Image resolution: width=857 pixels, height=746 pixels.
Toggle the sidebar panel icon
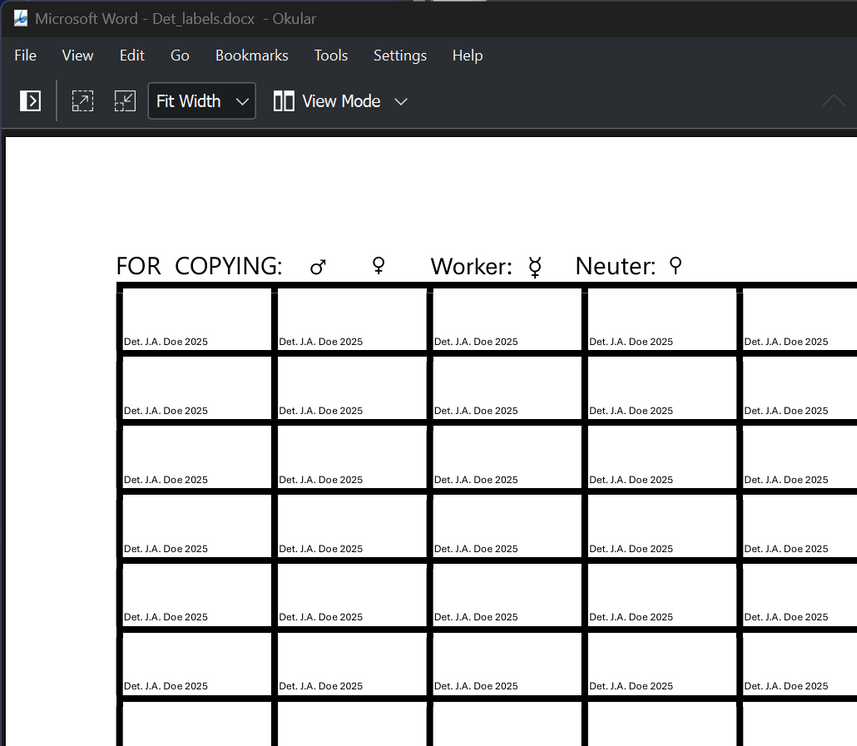click(x=31, y=101)
